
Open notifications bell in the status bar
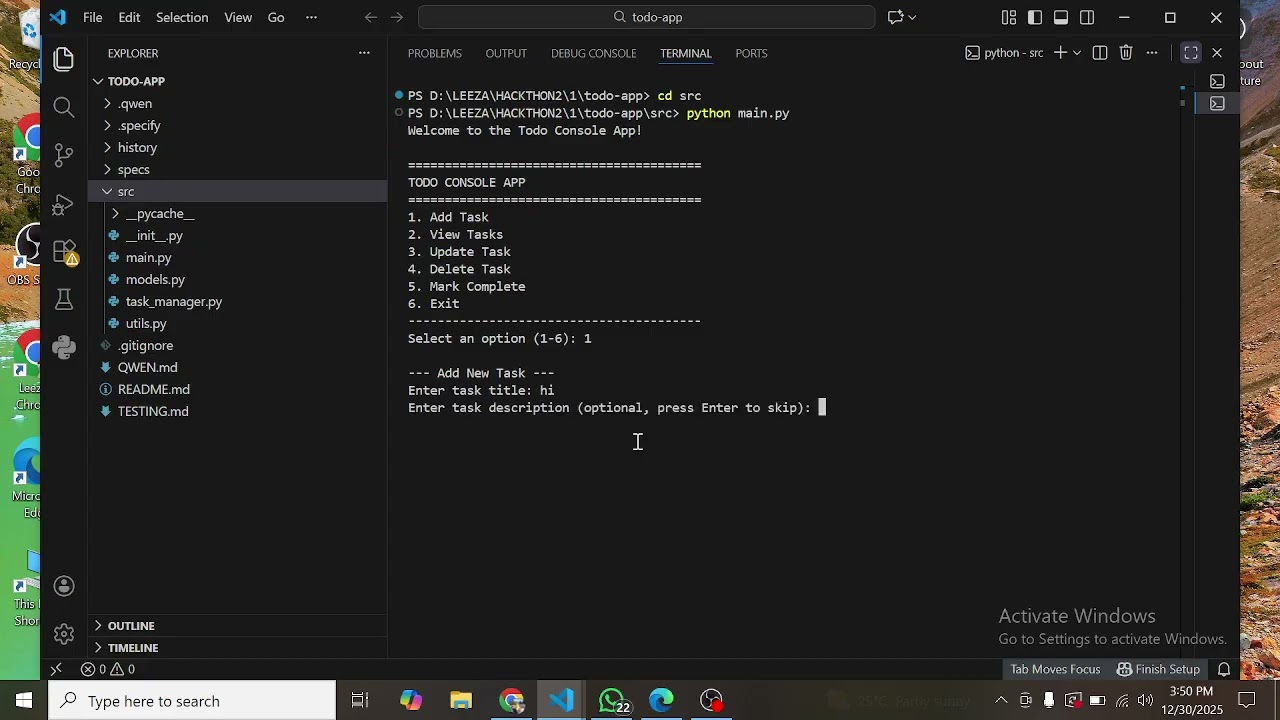coord(1224,669)
